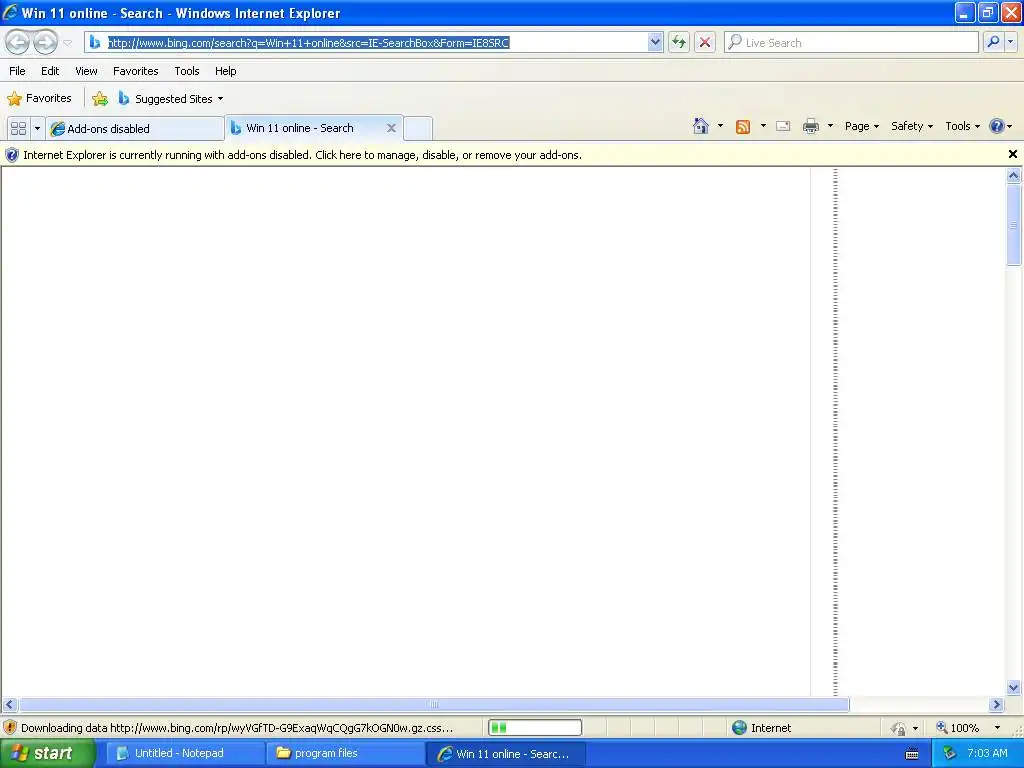Click the Print icon

pos(810,126)
